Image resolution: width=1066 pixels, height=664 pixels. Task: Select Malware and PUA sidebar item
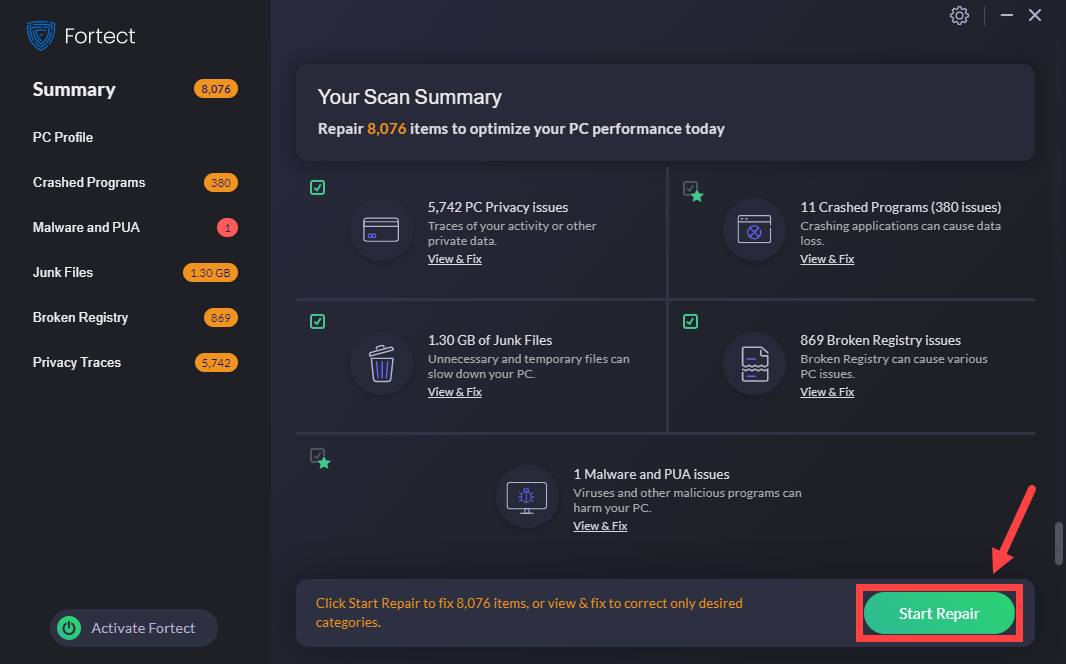click(x=86, y=227)
